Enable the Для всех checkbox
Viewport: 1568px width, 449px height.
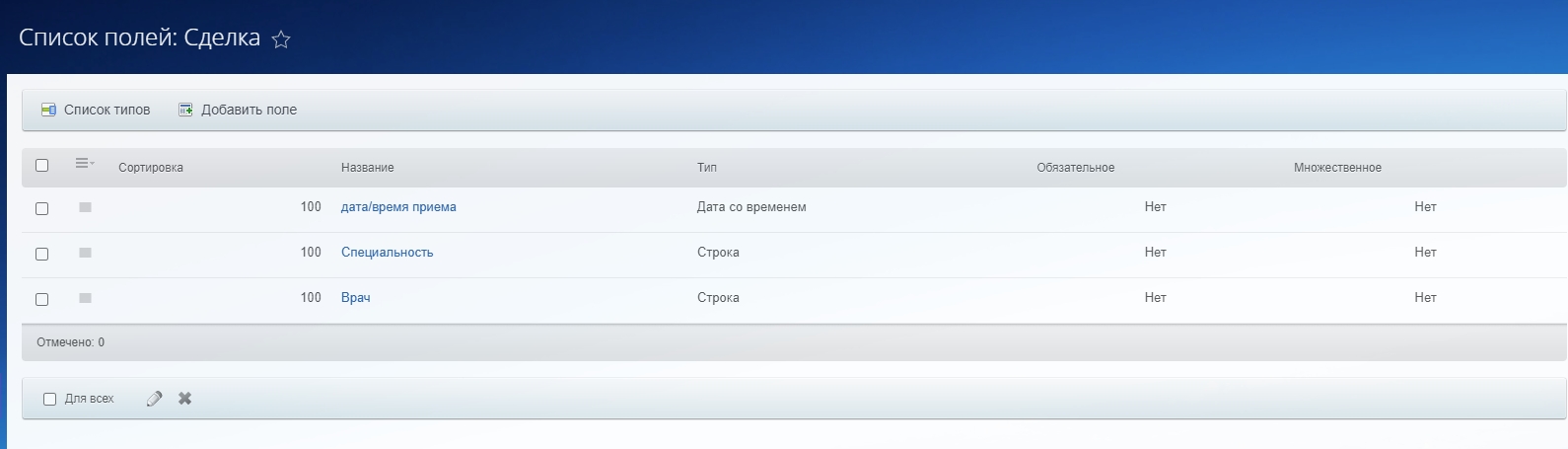point(49,399)
